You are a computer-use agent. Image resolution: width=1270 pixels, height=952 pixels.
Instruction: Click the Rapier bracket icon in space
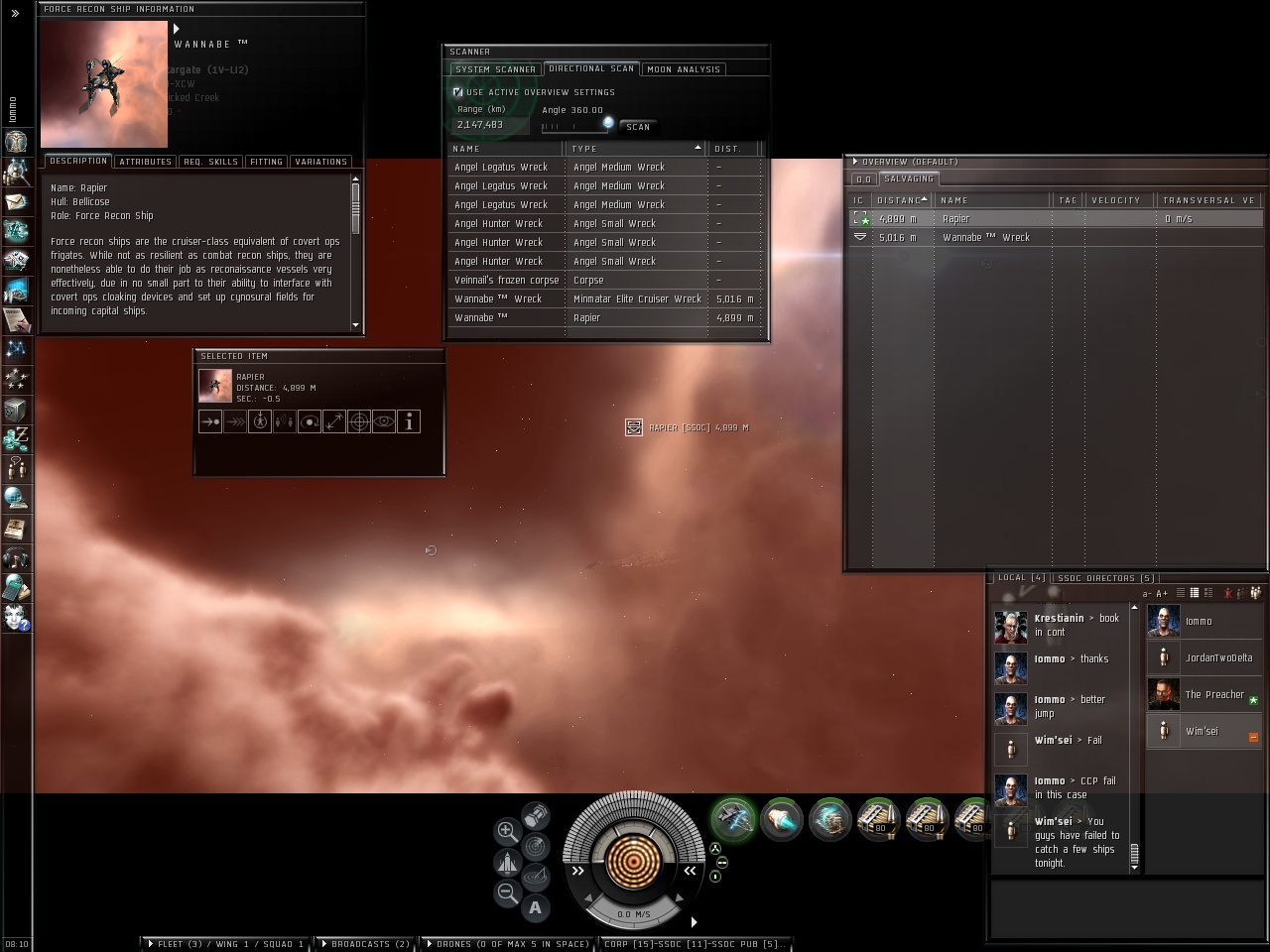click(x=634, y=427)
